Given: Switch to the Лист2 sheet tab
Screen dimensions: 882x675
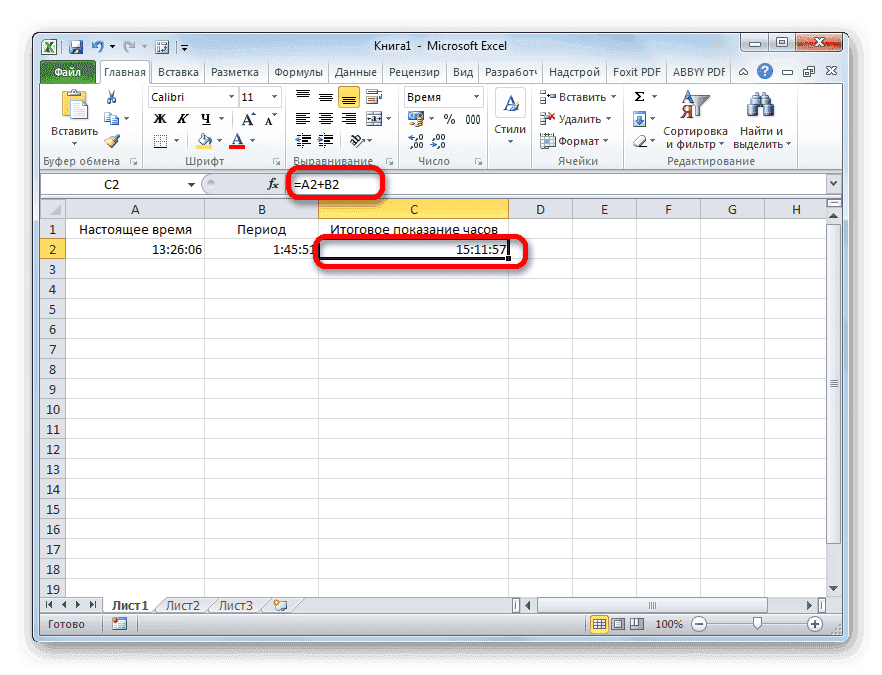Looking at the screenshot, I should [x=182, y=605].
